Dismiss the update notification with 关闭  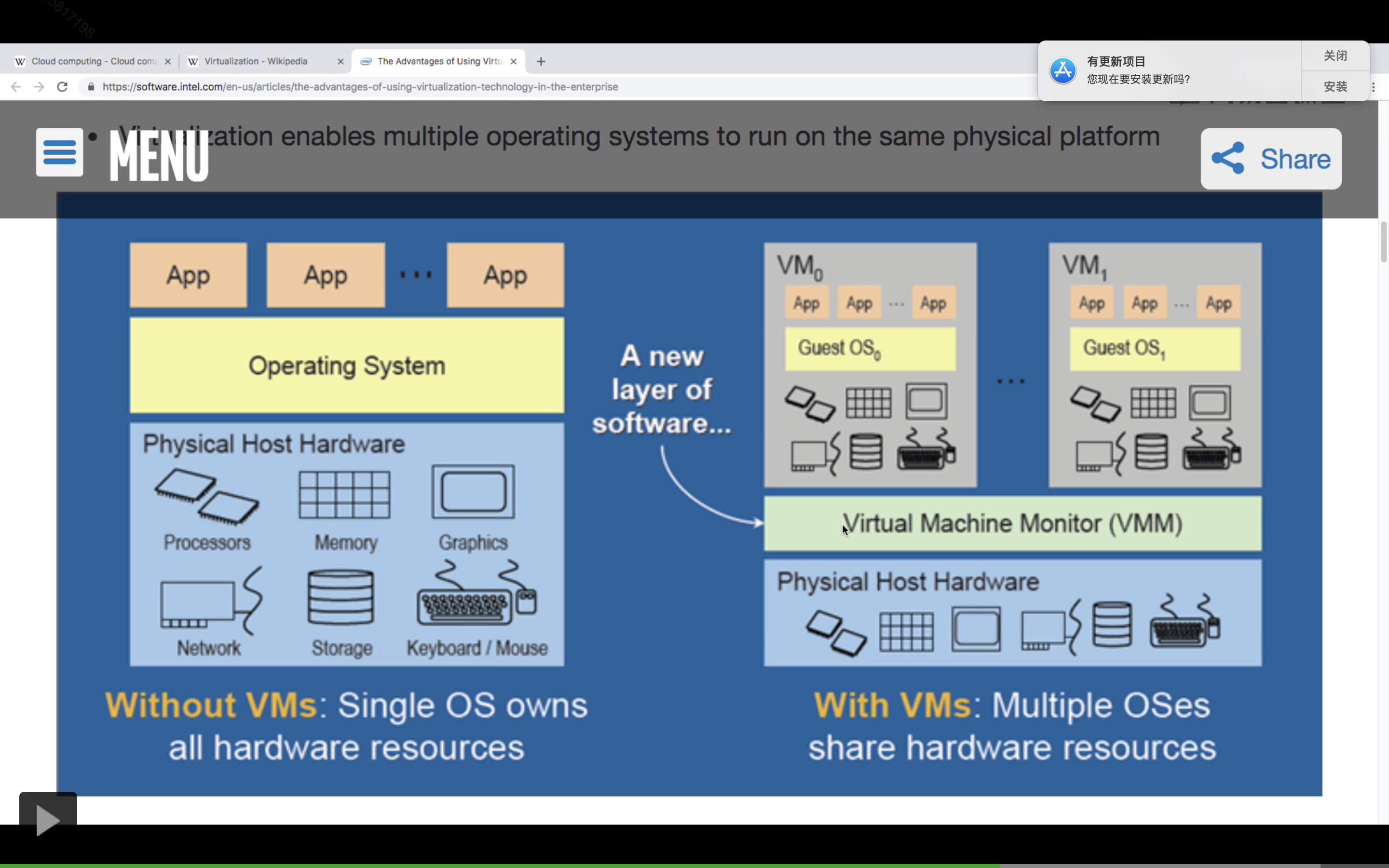click(1335, 55)
